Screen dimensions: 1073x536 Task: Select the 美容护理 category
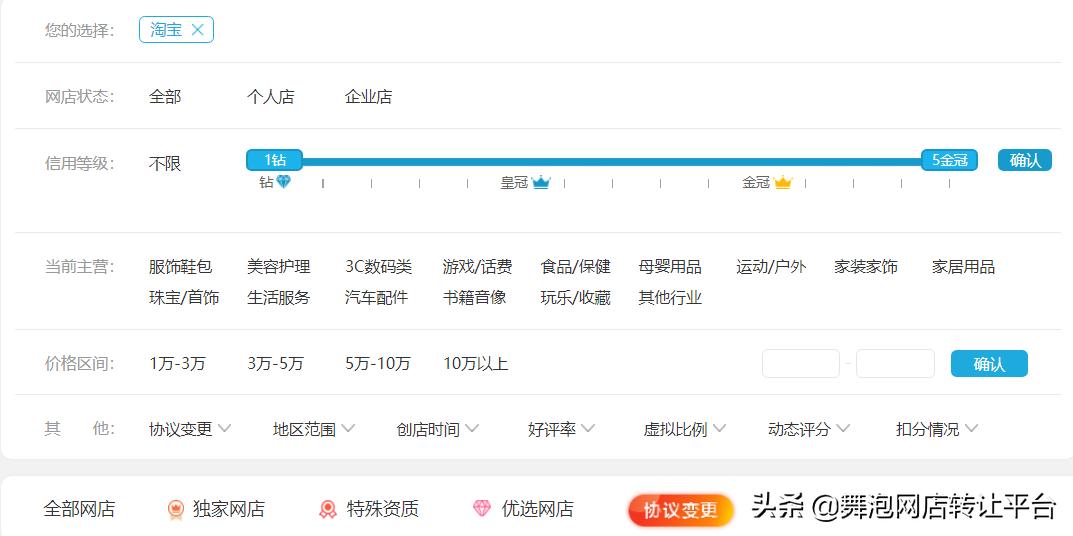[x=279, y=267]
